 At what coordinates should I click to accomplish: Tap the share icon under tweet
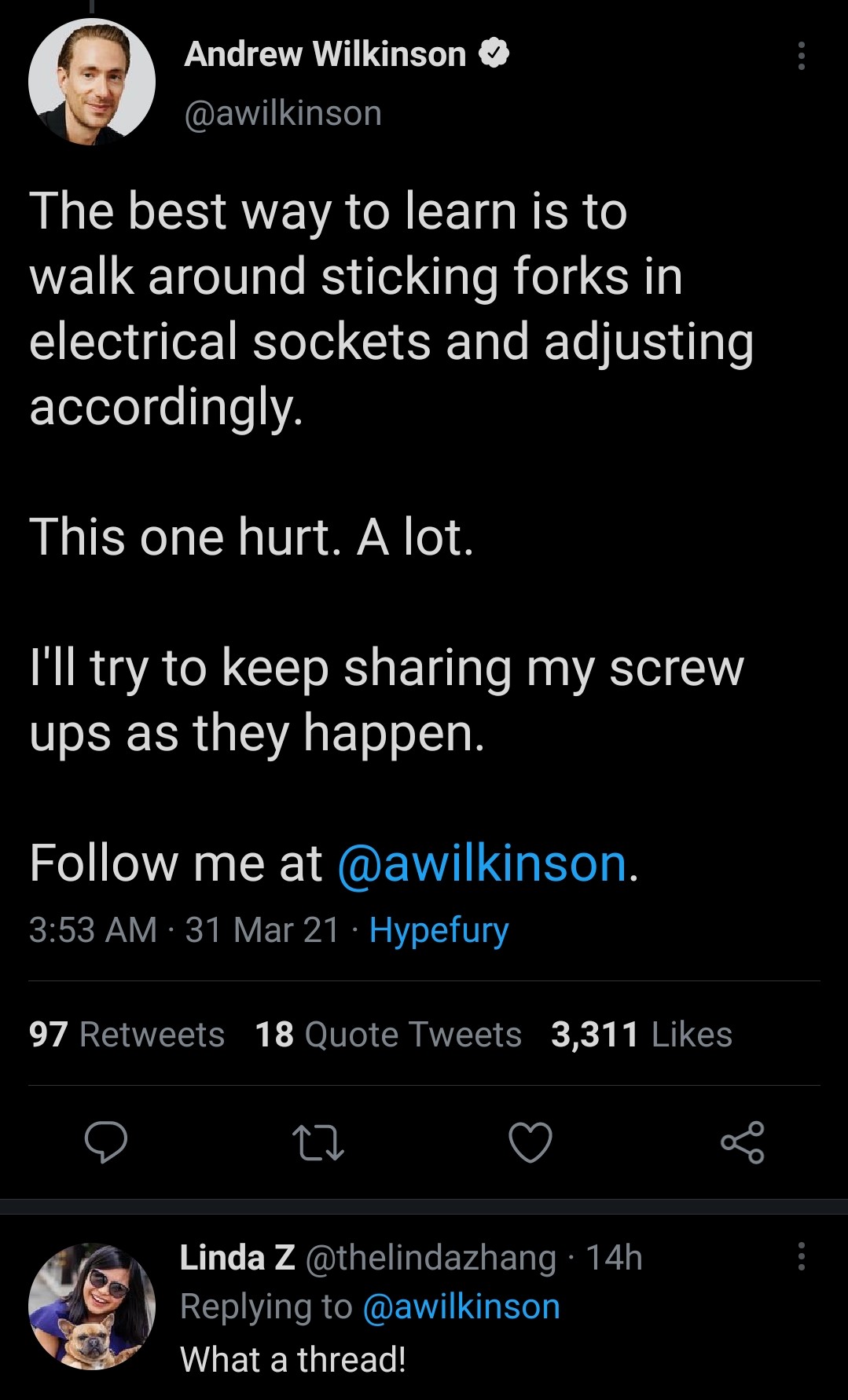click(743, 1142)
